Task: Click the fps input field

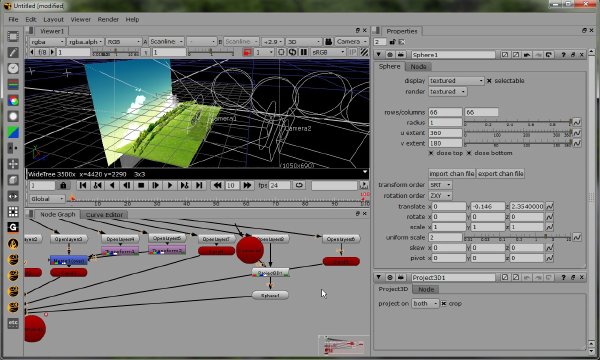Action: [279, 186]
